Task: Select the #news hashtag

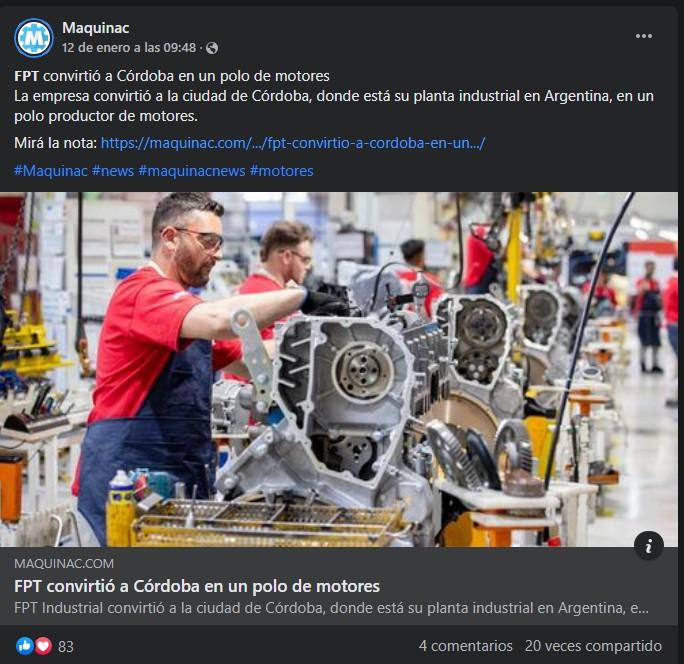Action: coord(113,171)
